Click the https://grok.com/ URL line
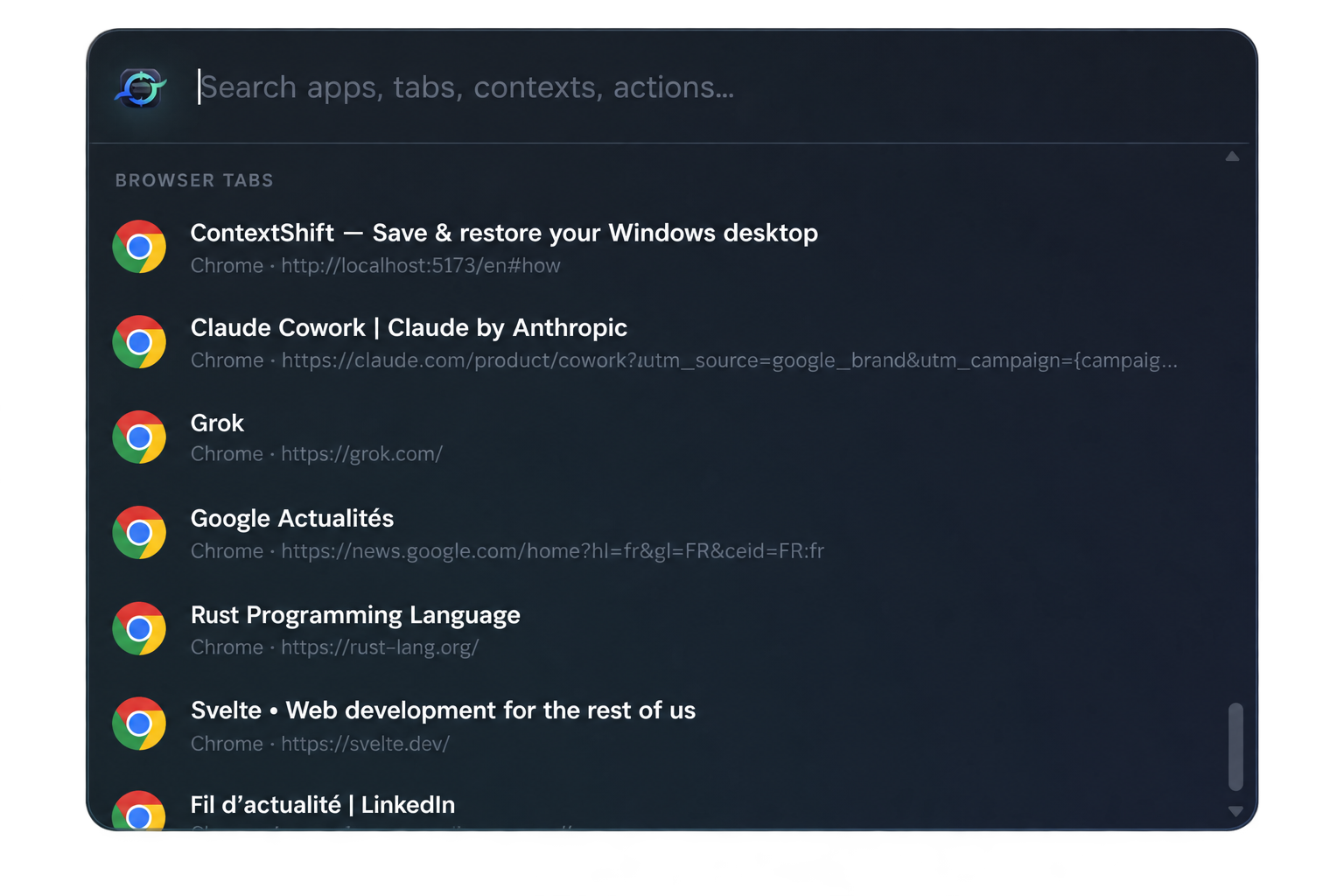 point(317,454)
